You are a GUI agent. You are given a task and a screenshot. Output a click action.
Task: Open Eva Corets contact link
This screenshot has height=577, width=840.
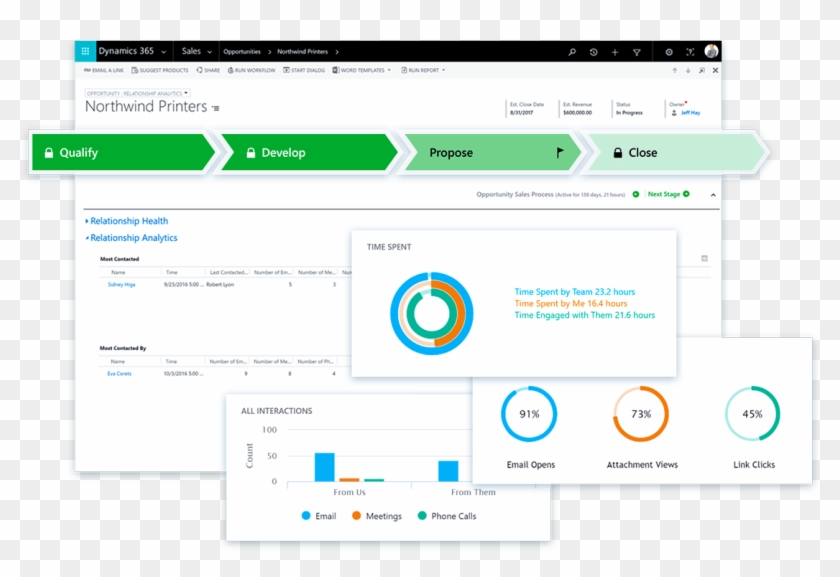(119, 373)
